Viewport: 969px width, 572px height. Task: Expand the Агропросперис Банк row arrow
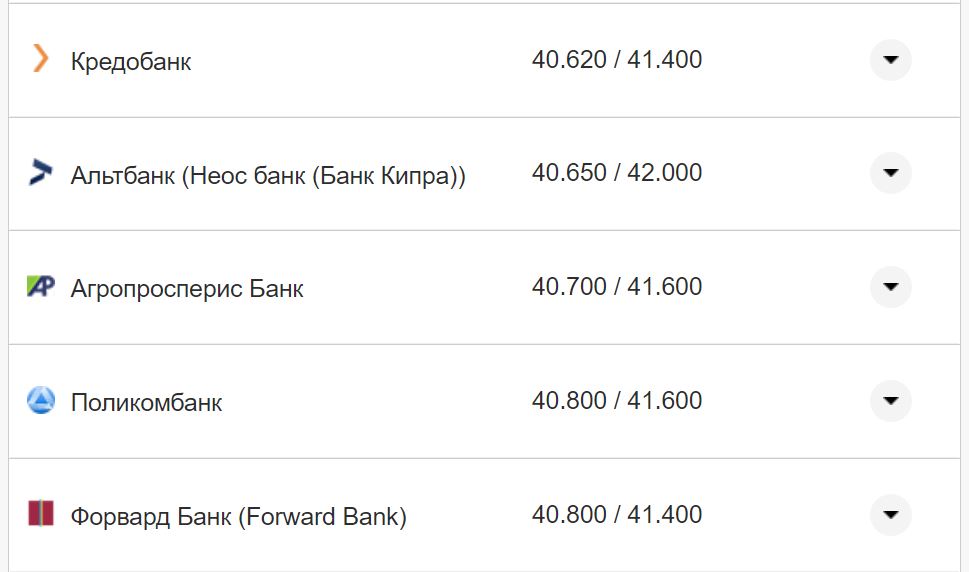[x=890, y=287]
